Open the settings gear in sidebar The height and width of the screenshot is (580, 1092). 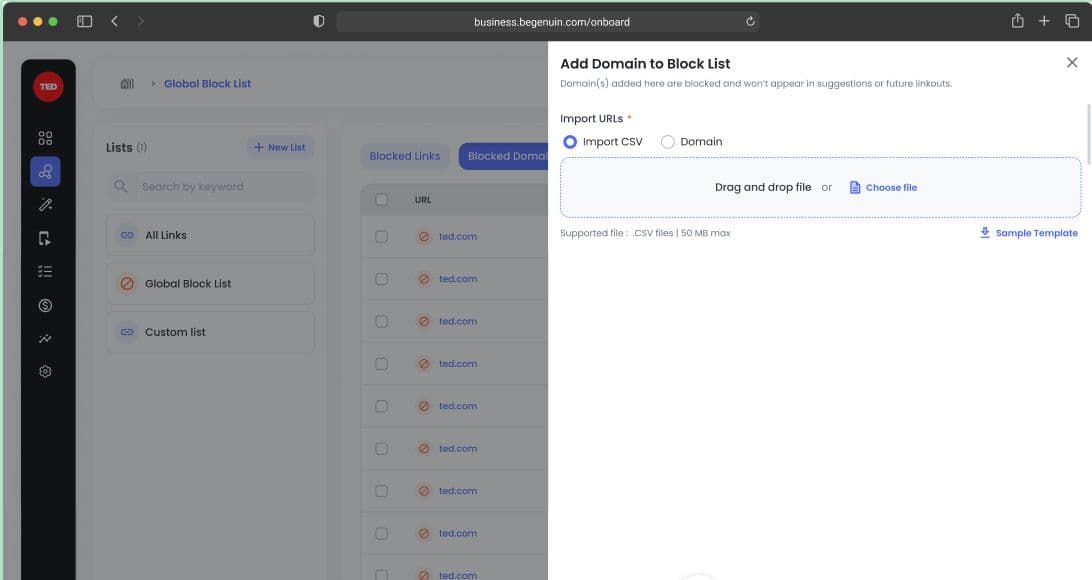(x=45, y=372)
